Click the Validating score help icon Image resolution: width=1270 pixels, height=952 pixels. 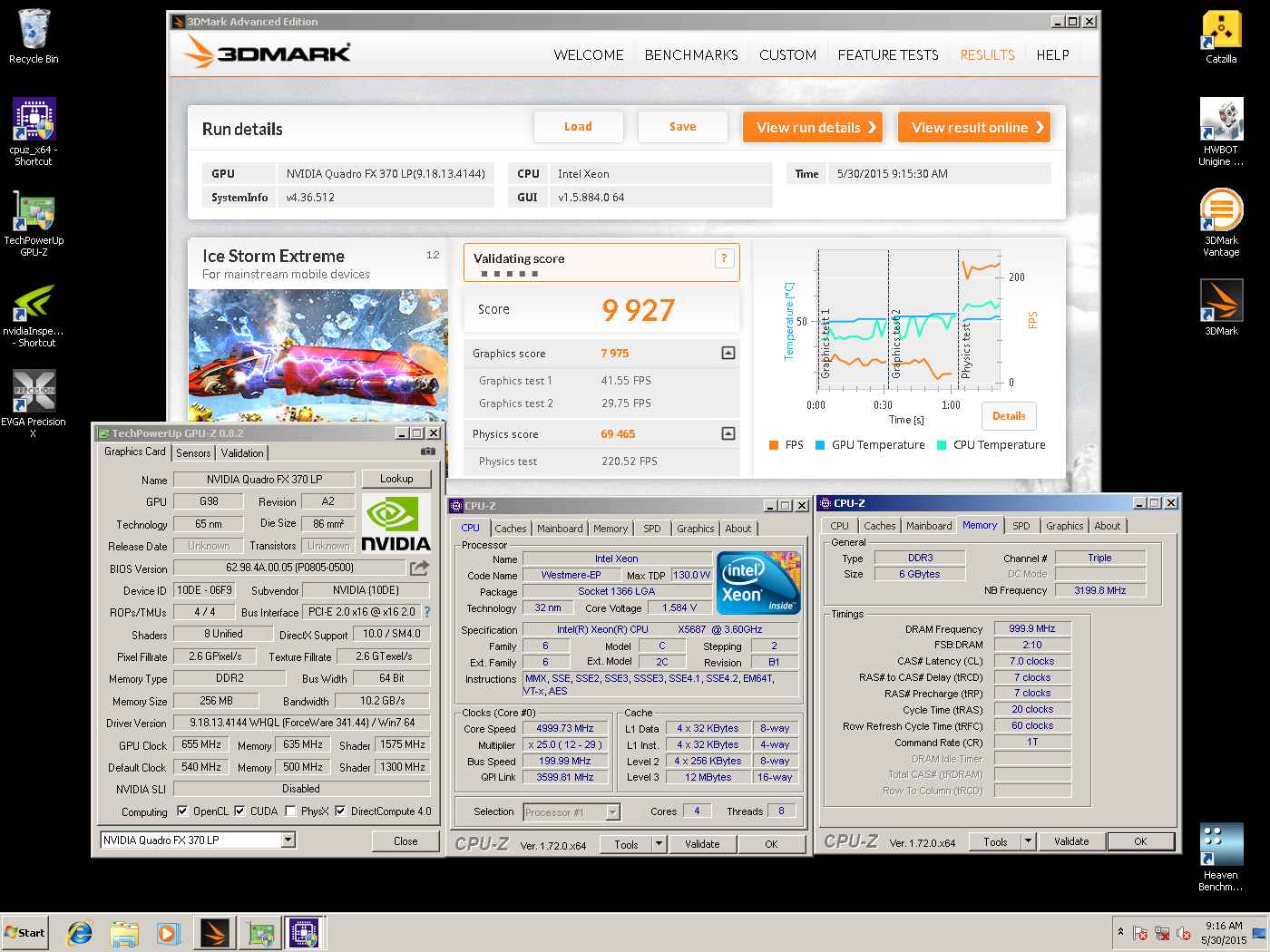(724, 258)
